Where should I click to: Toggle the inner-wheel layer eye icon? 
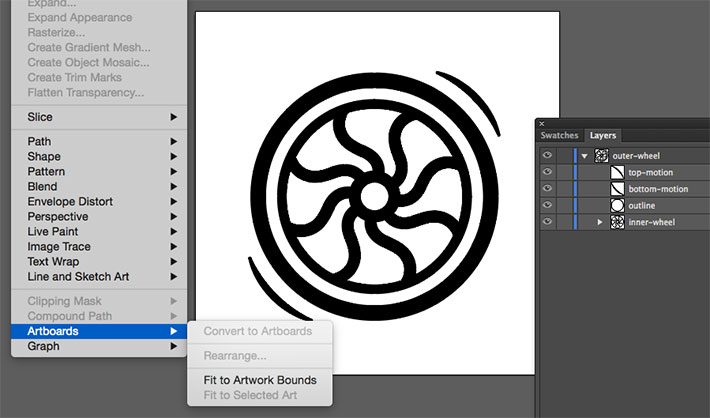pyautogui.click(x=547, y=221)
